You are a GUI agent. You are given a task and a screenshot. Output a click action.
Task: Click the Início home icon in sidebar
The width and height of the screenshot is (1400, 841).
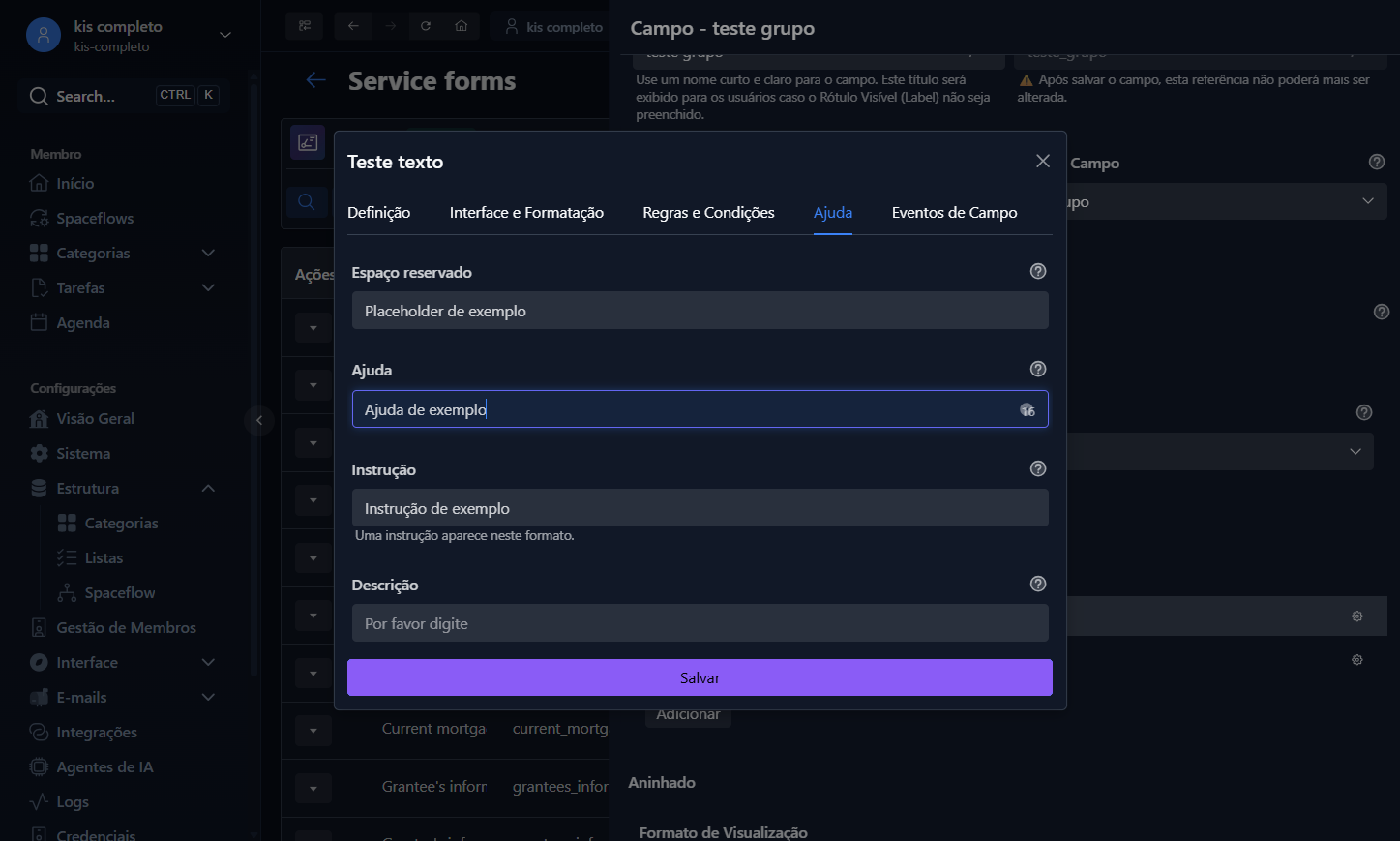point(39,183)
